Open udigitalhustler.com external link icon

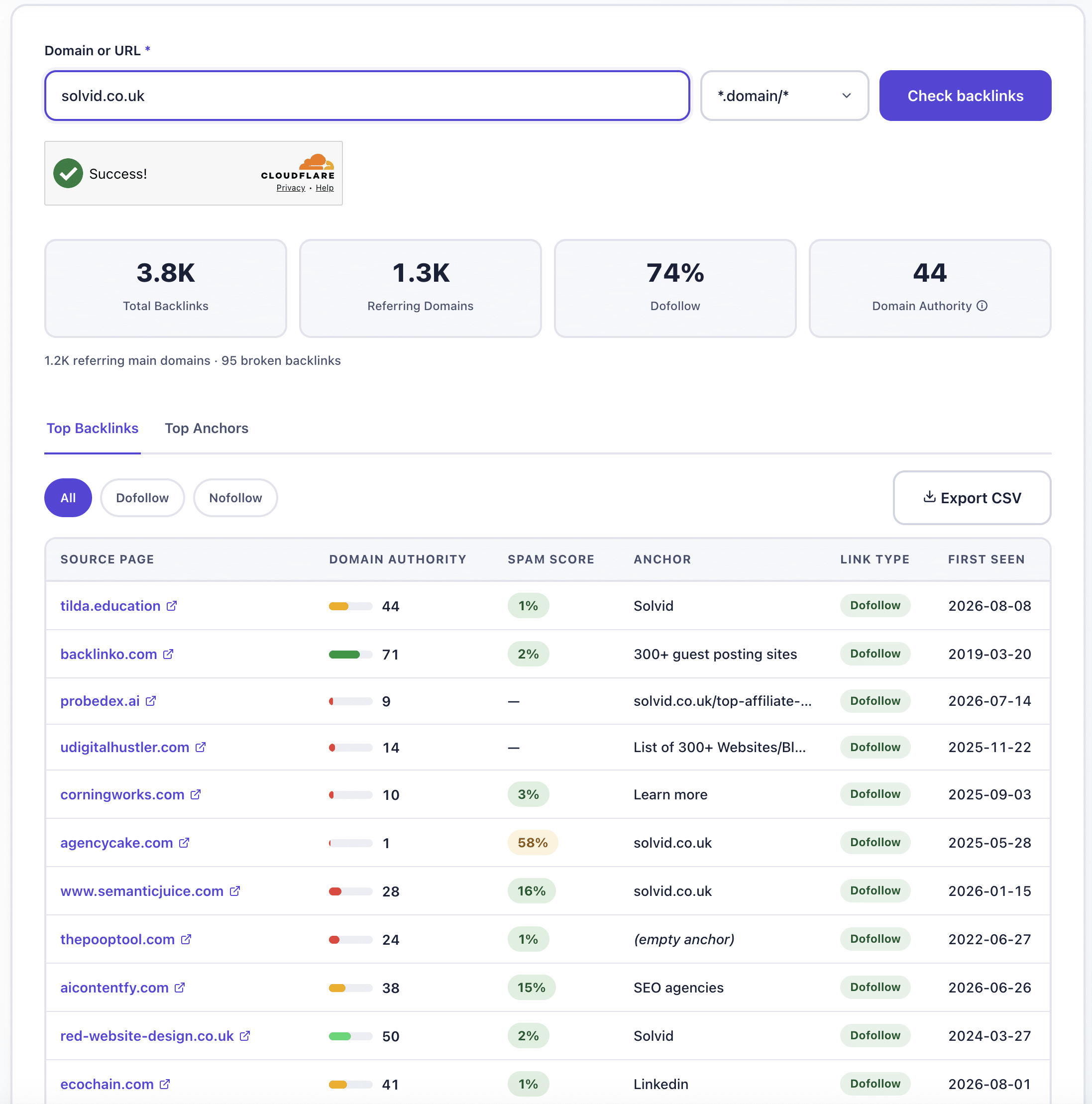pyautogui.click(x=201, y=747)
